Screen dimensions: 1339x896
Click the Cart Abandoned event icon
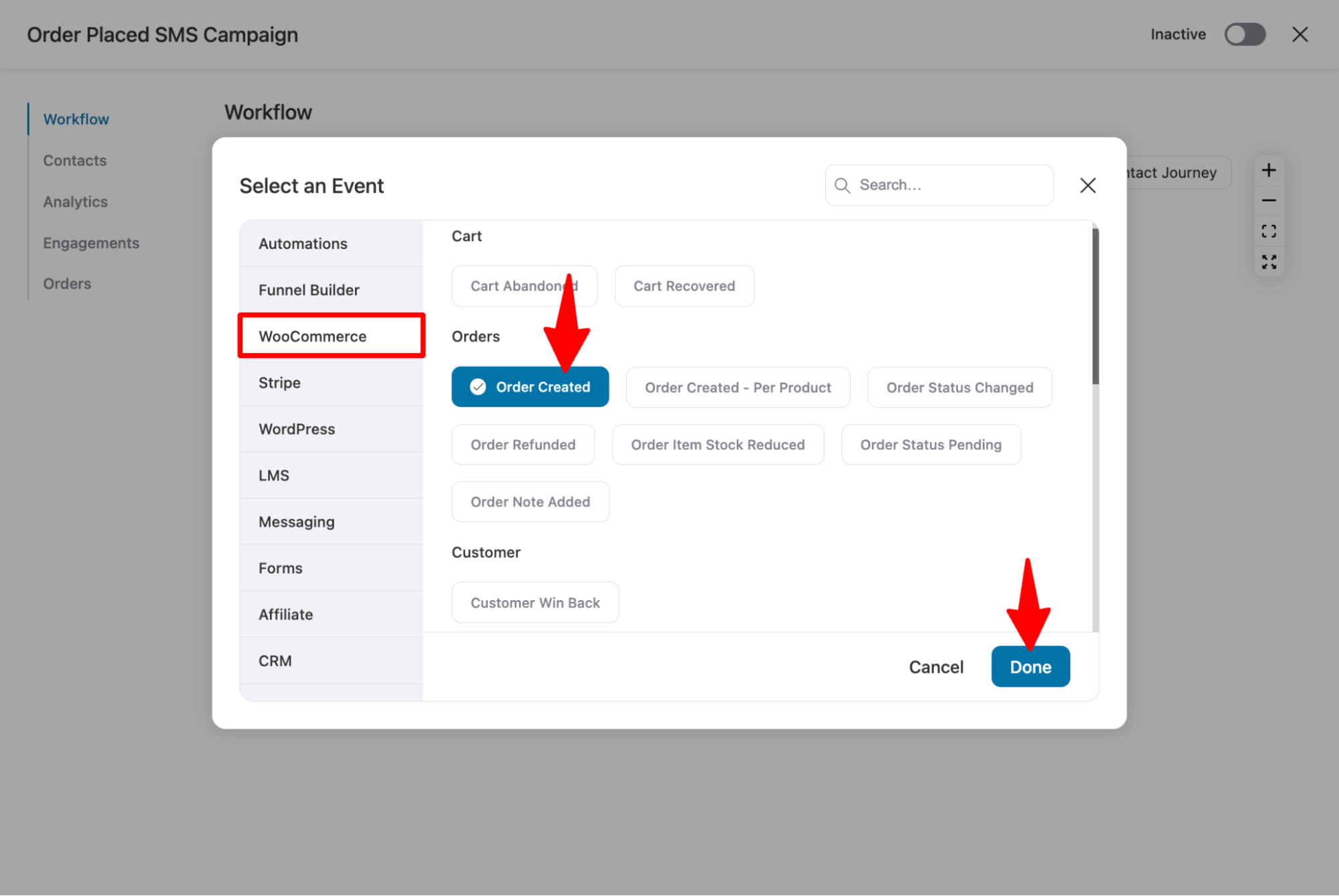tap(524, 286)
